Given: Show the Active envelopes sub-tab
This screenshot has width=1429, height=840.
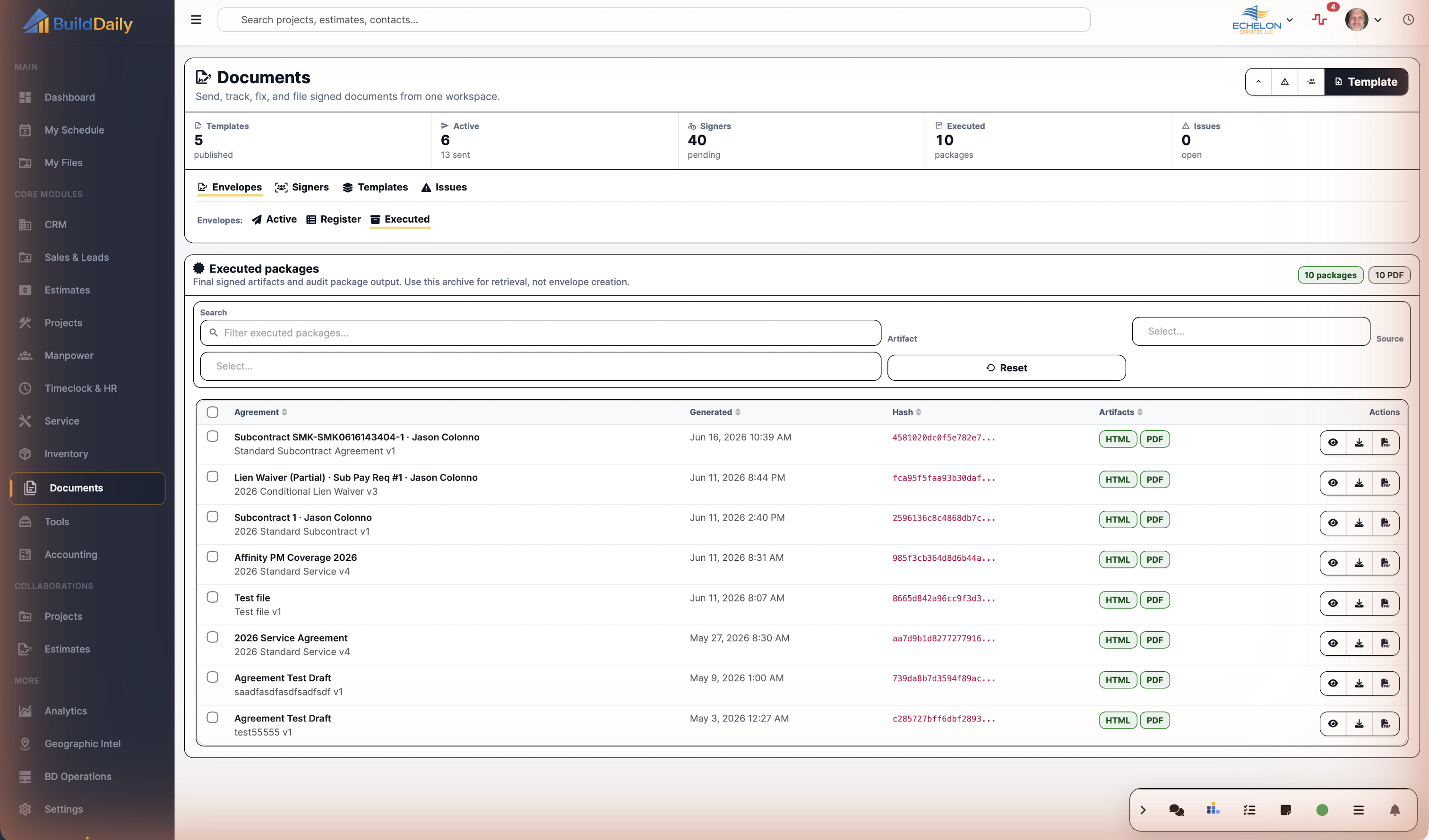Looking at the screenshot, I should (274, 219).
